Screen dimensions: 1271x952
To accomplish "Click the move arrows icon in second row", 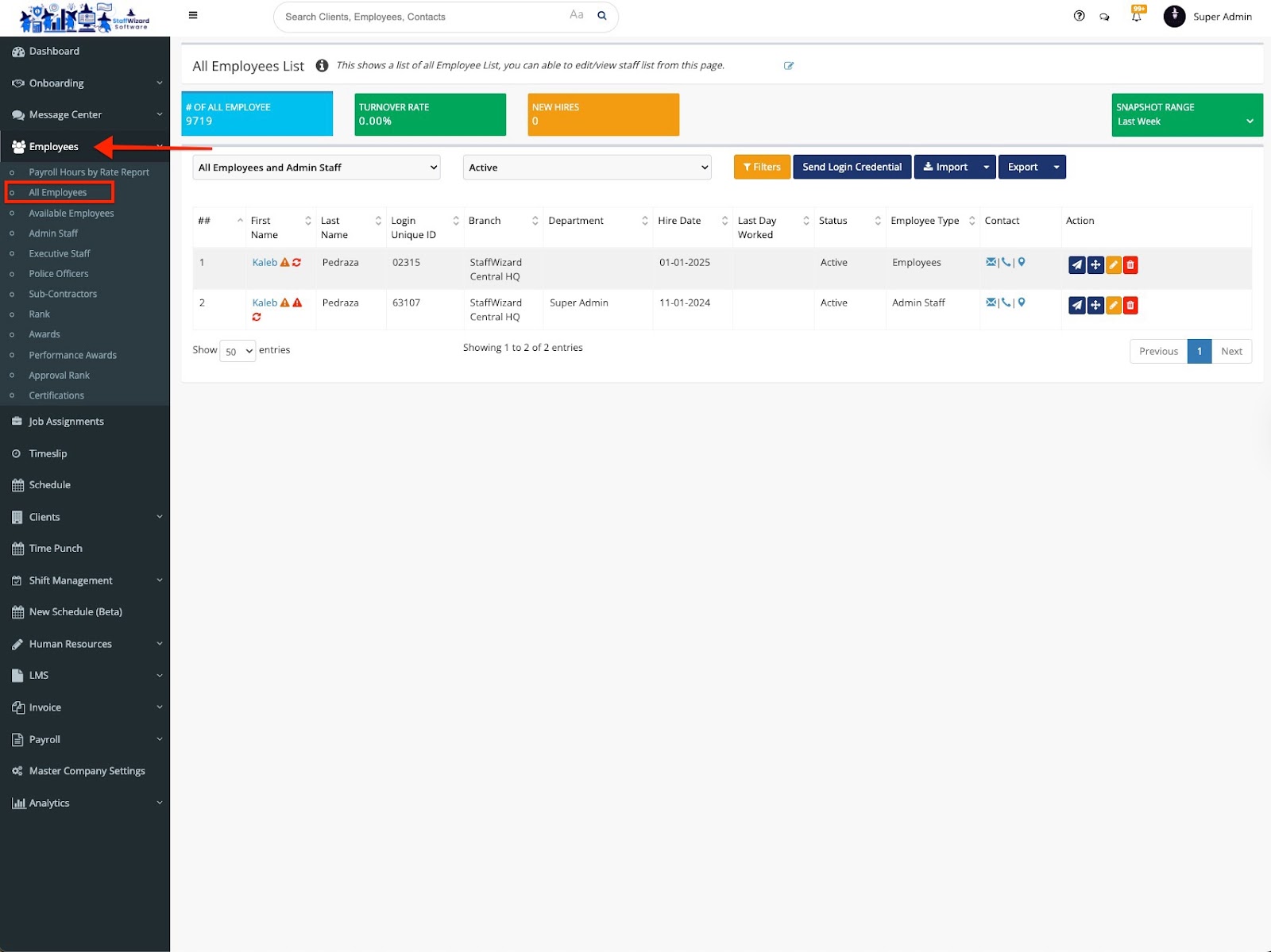I will [x=1095, y=306].
